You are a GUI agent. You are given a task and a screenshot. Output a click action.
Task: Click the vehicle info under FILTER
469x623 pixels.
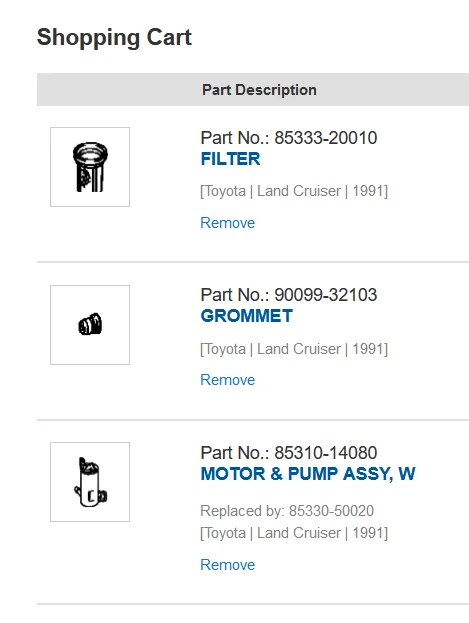294,191
